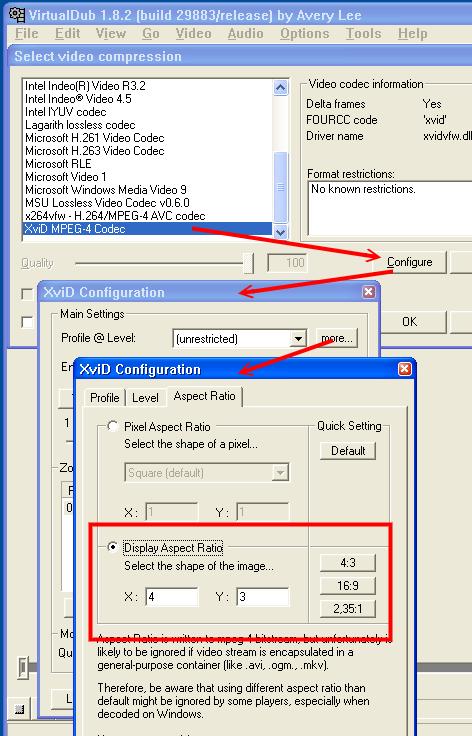Click the VirtualDub title bar app icon
Viewport: 472px width, 736px height.
[x=17, y=15]
